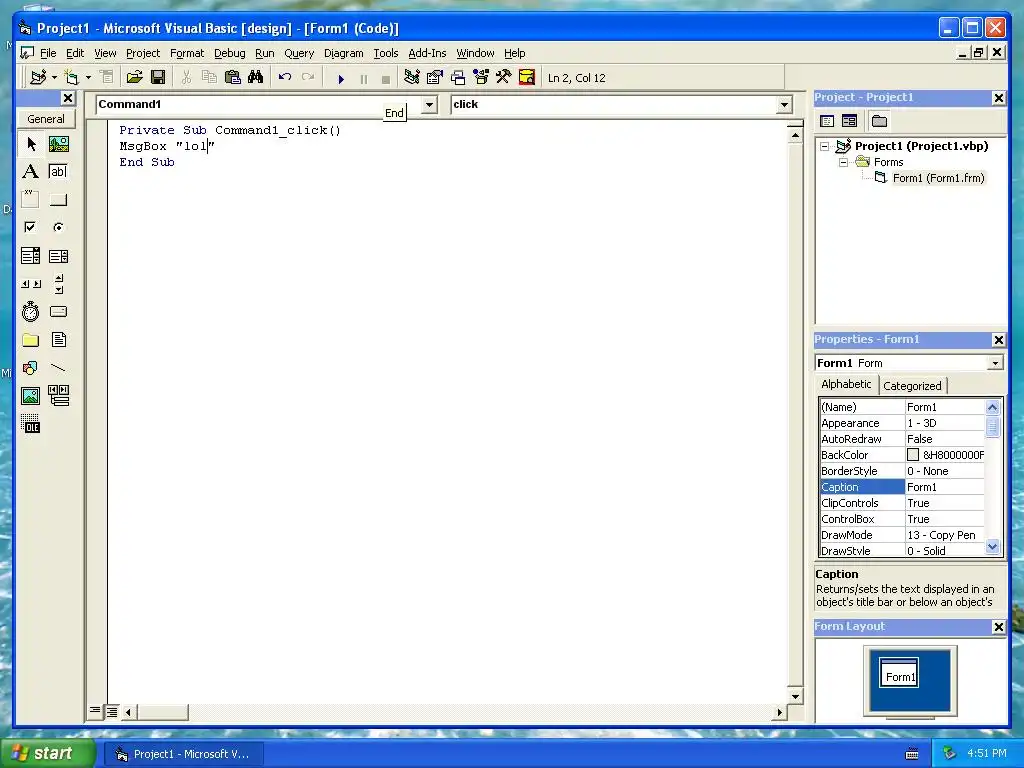Select the Caption property row
The width and height of the screenshot is (1024, 768).
[902, 487]
